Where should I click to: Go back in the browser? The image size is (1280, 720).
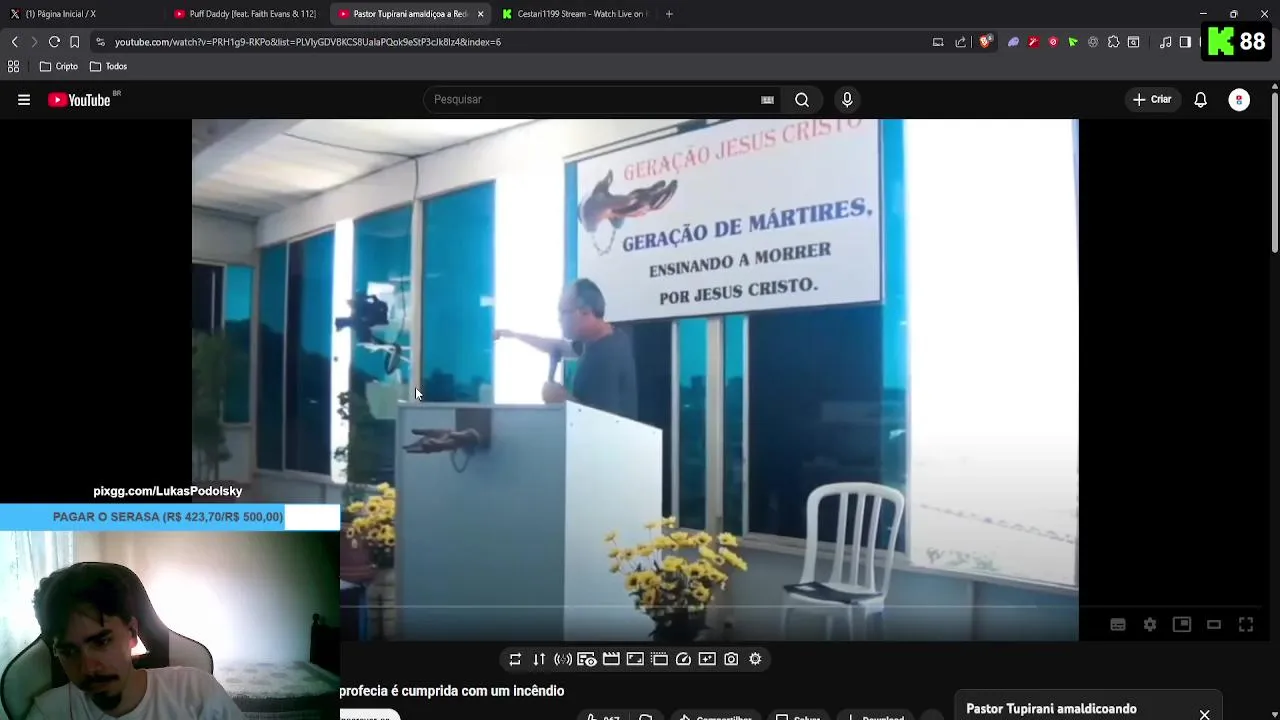point(14,42)
